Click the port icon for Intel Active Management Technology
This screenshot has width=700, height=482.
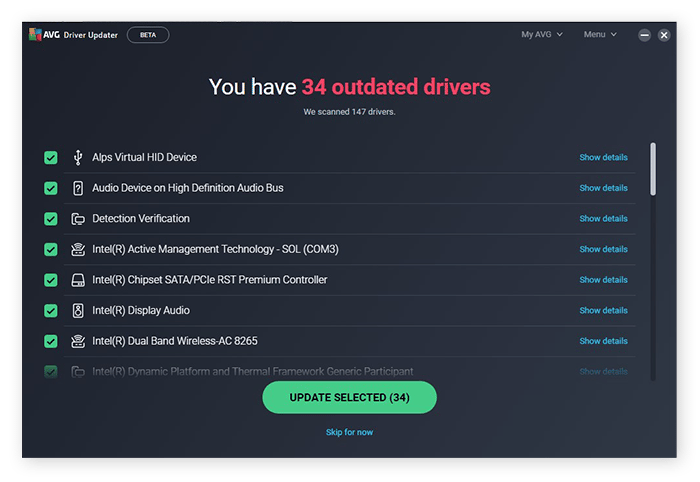(x=78, y=249)
